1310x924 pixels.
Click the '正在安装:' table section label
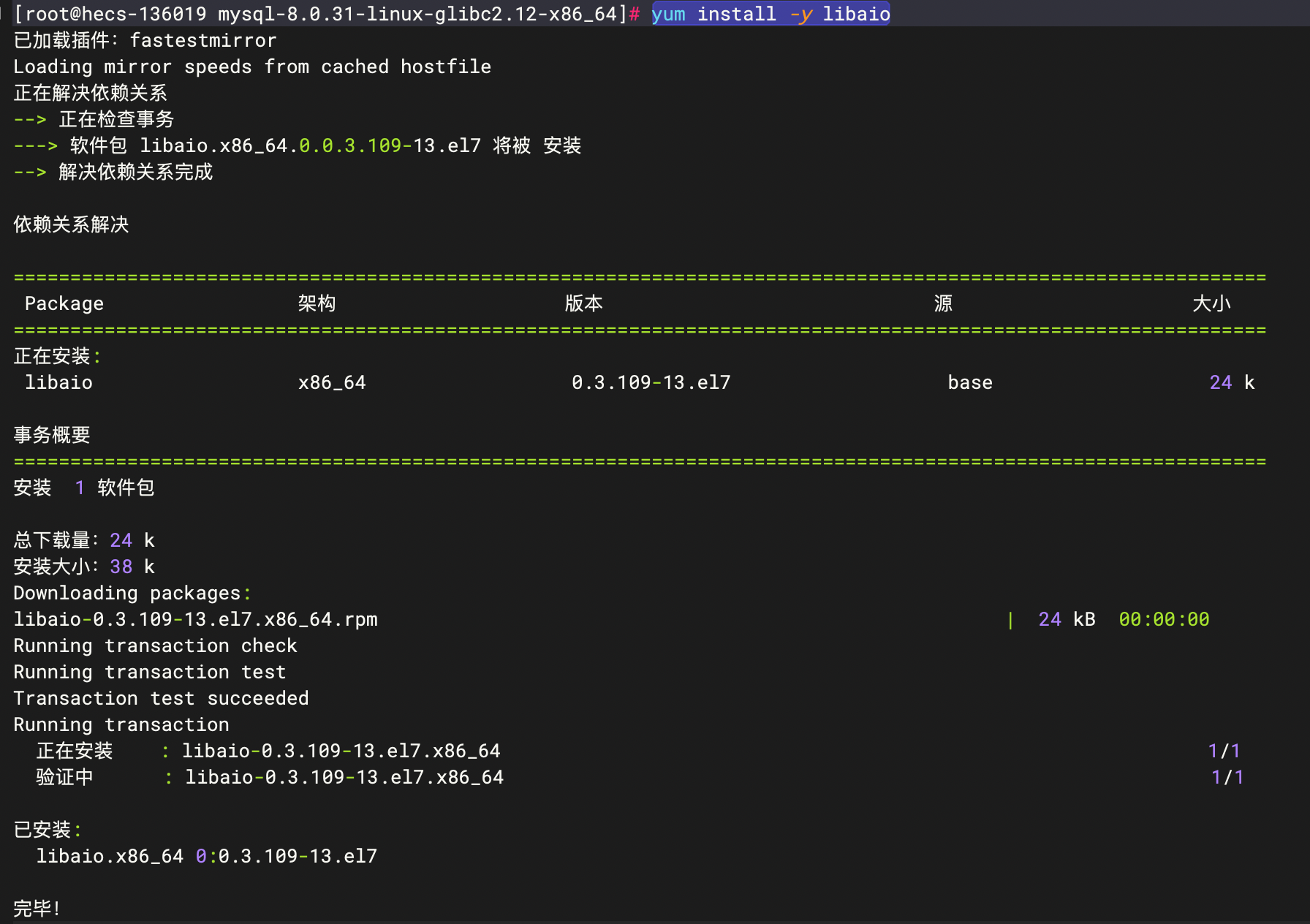click(57, 356)
